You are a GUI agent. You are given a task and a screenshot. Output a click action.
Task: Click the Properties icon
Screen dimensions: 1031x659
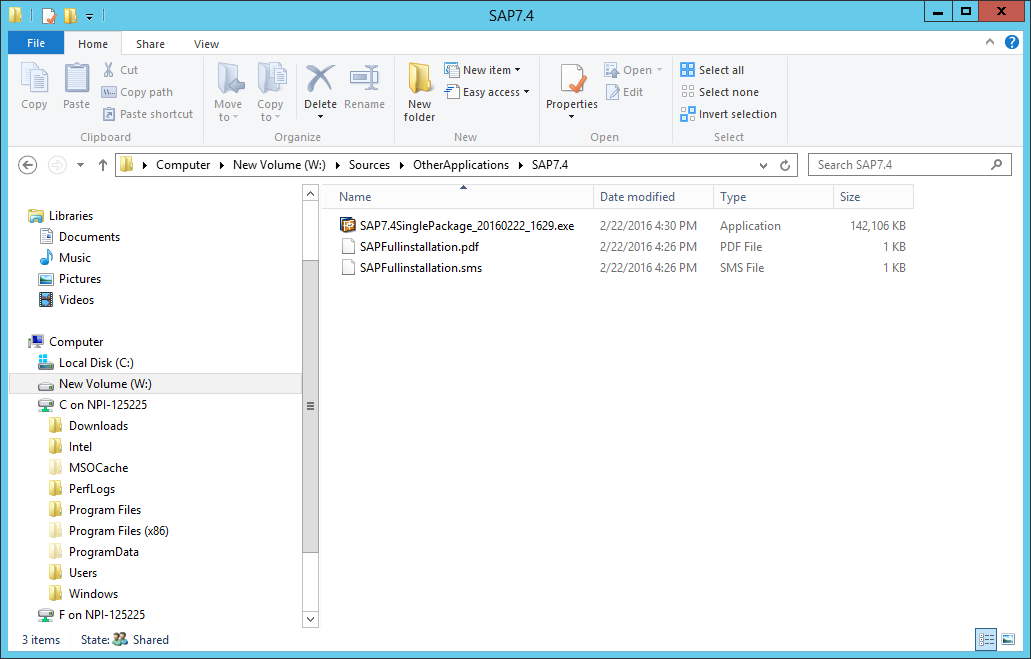click(x=572, y=80)
